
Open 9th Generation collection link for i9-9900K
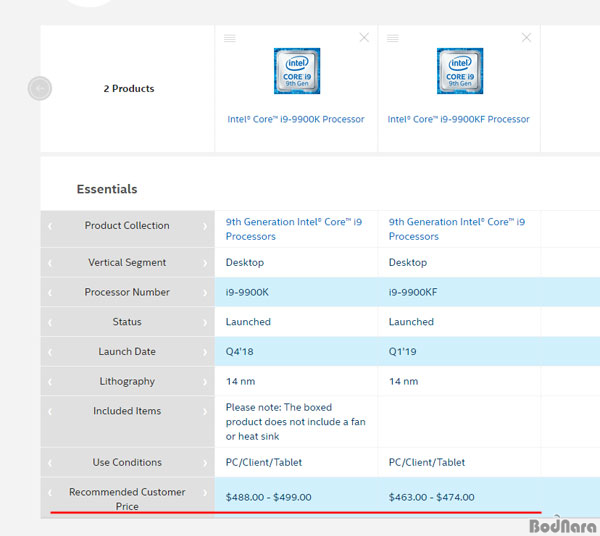pyautogui.click(x=293, y=229)
